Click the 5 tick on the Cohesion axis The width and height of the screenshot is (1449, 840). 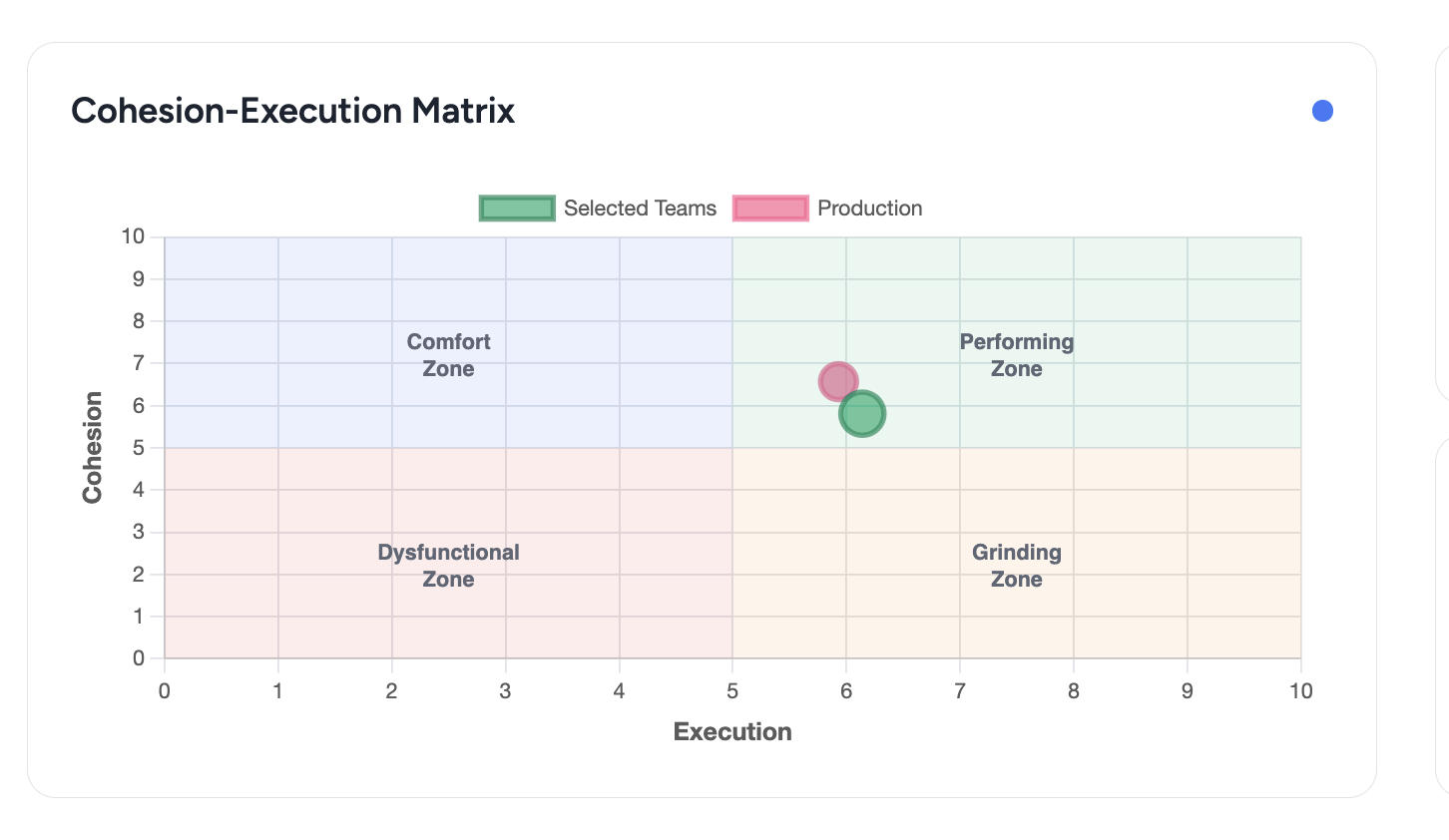click(x=138, y=448)
